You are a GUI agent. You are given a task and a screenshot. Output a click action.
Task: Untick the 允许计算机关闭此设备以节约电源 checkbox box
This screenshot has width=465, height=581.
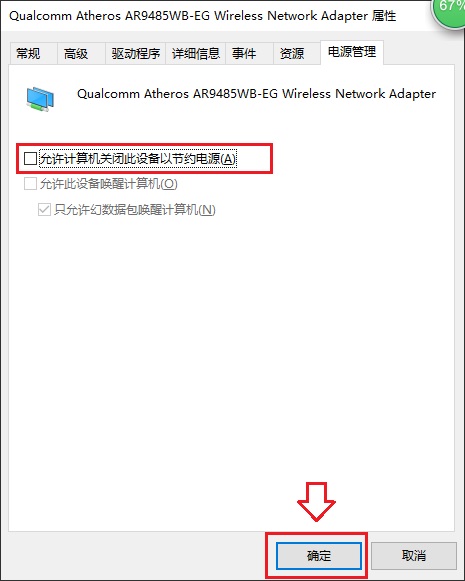pos(30,159)
